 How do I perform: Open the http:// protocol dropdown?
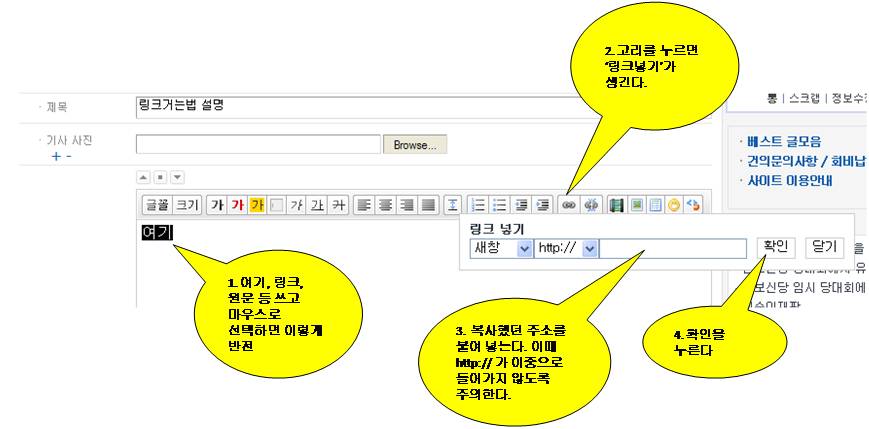pyautogui.click(x=567, y=248)
